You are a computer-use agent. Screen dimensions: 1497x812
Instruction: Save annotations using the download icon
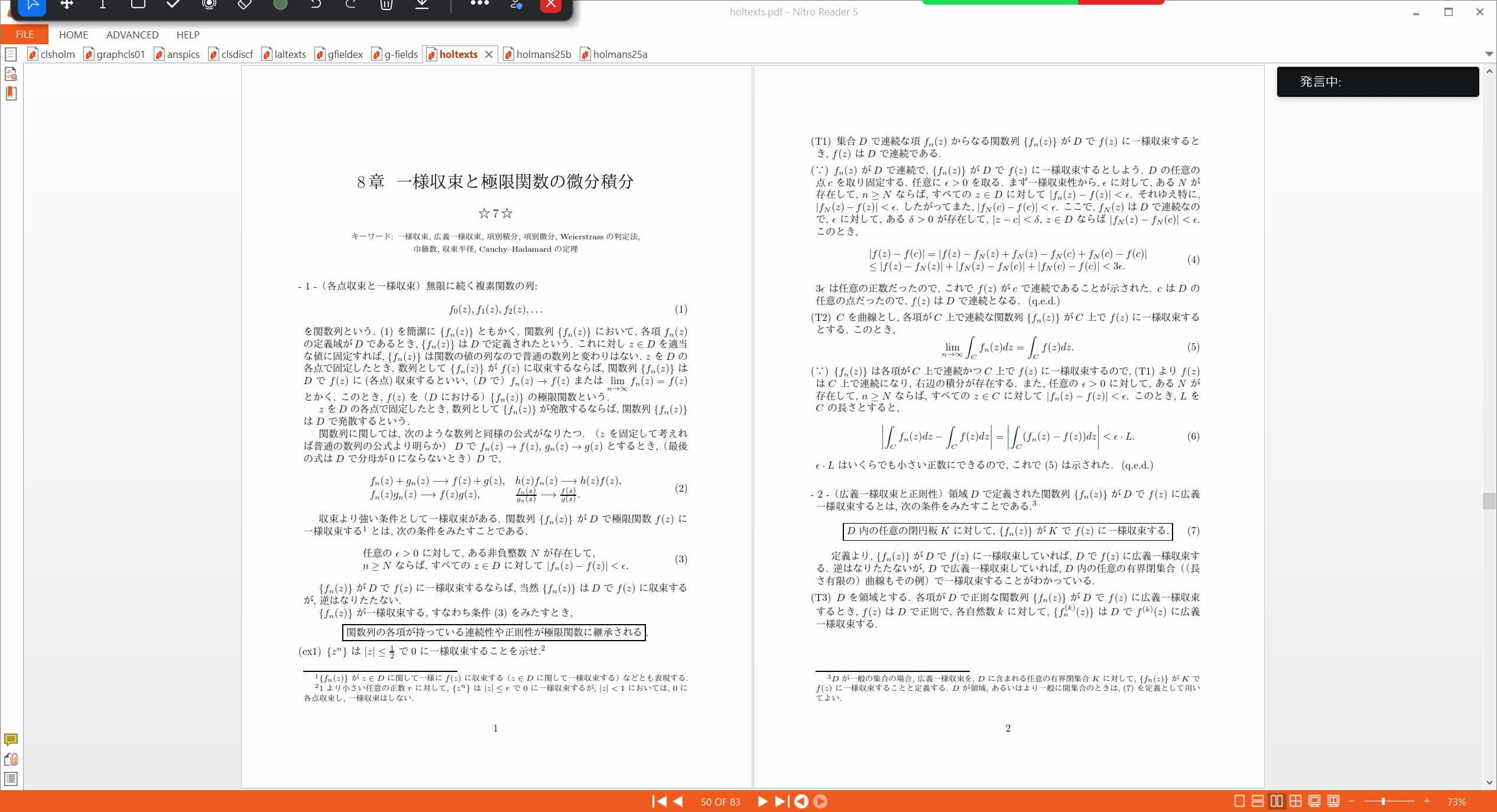421,5
